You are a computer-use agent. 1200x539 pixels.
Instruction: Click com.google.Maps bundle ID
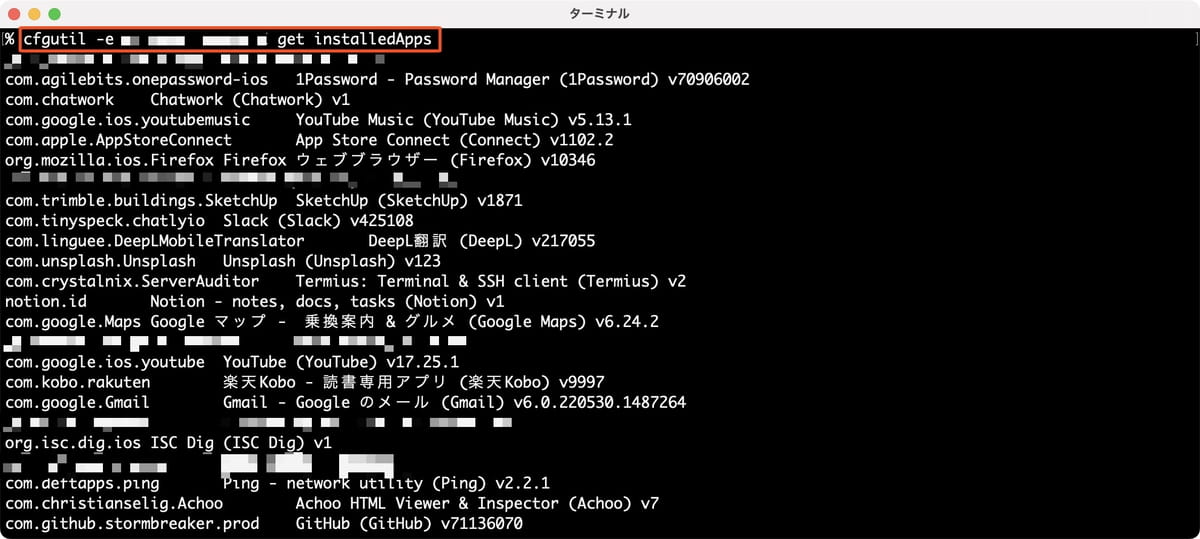(73, 322)
